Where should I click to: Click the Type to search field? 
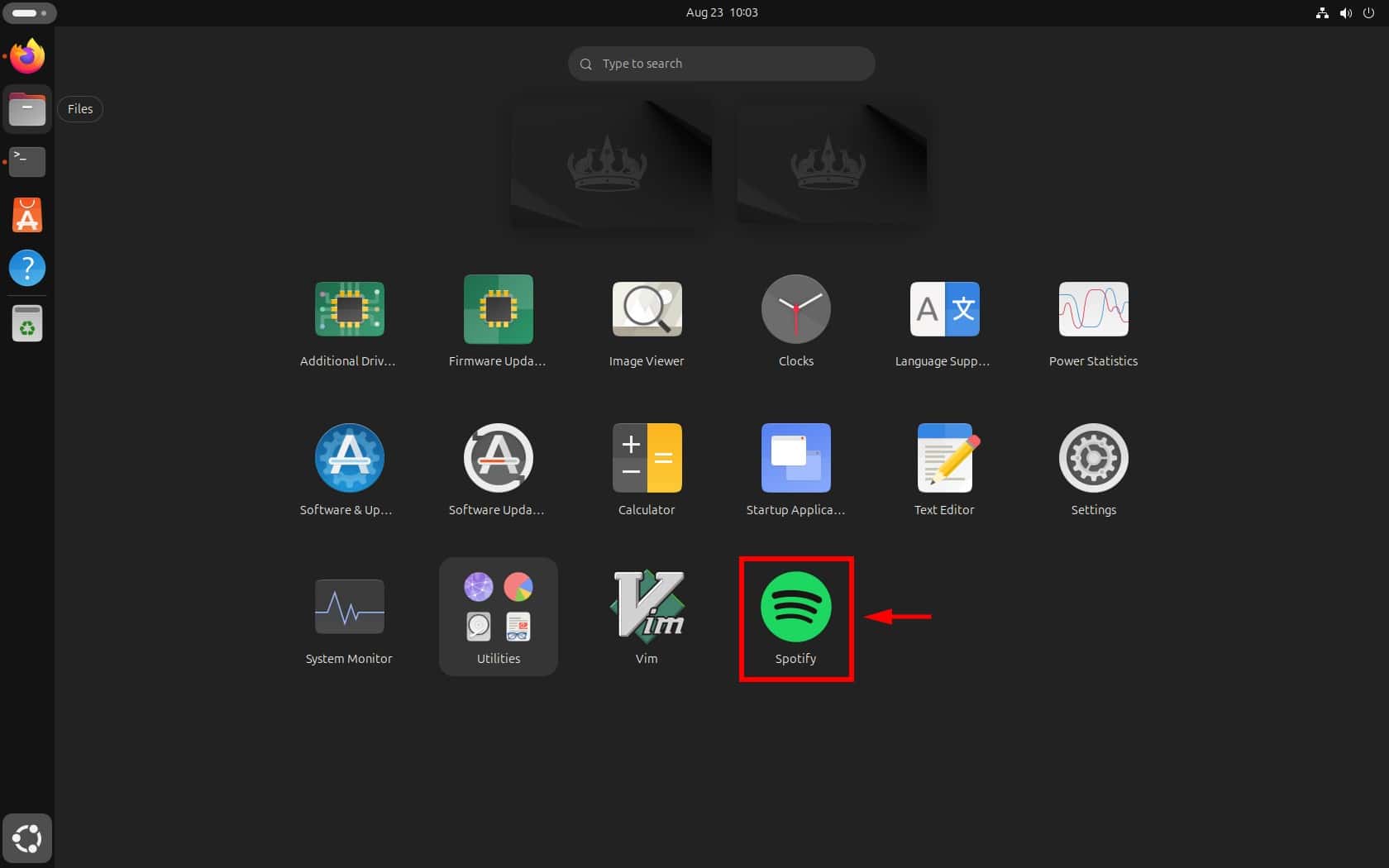click(720, 64)
